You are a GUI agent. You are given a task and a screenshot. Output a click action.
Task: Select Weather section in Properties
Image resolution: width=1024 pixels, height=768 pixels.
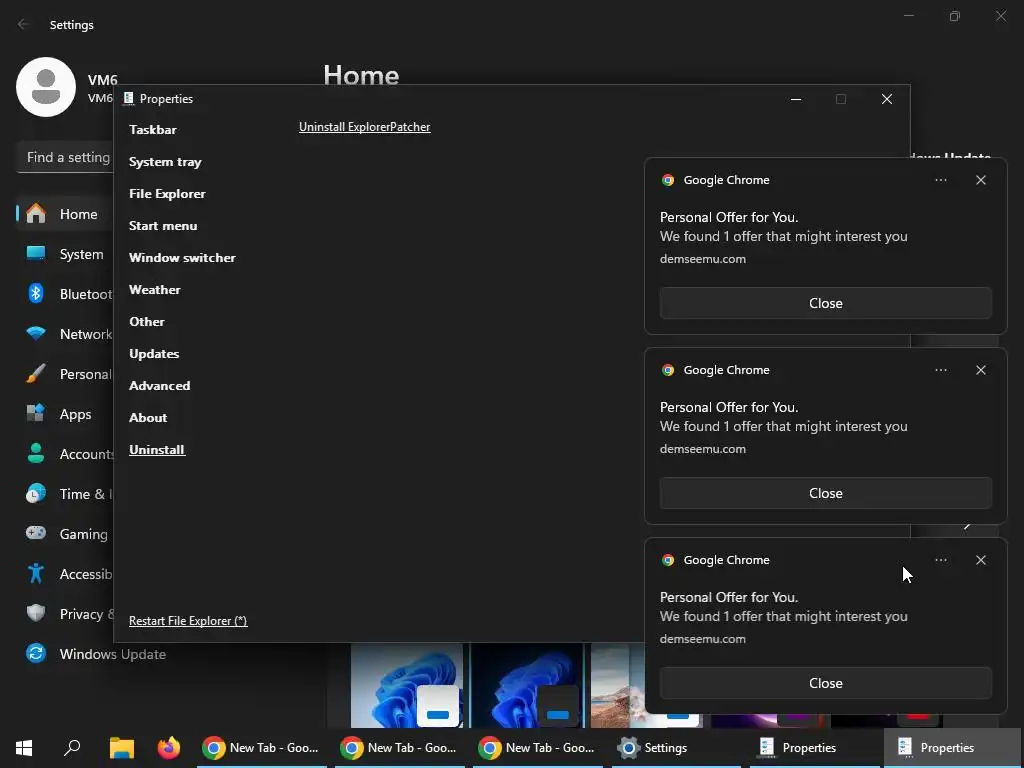[x=155, y=289]
